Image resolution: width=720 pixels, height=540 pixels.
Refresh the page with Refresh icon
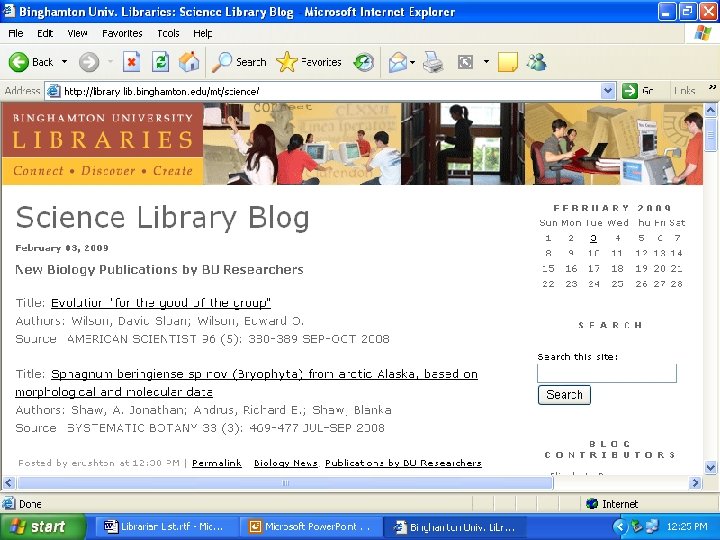click(x=160, y=62)
